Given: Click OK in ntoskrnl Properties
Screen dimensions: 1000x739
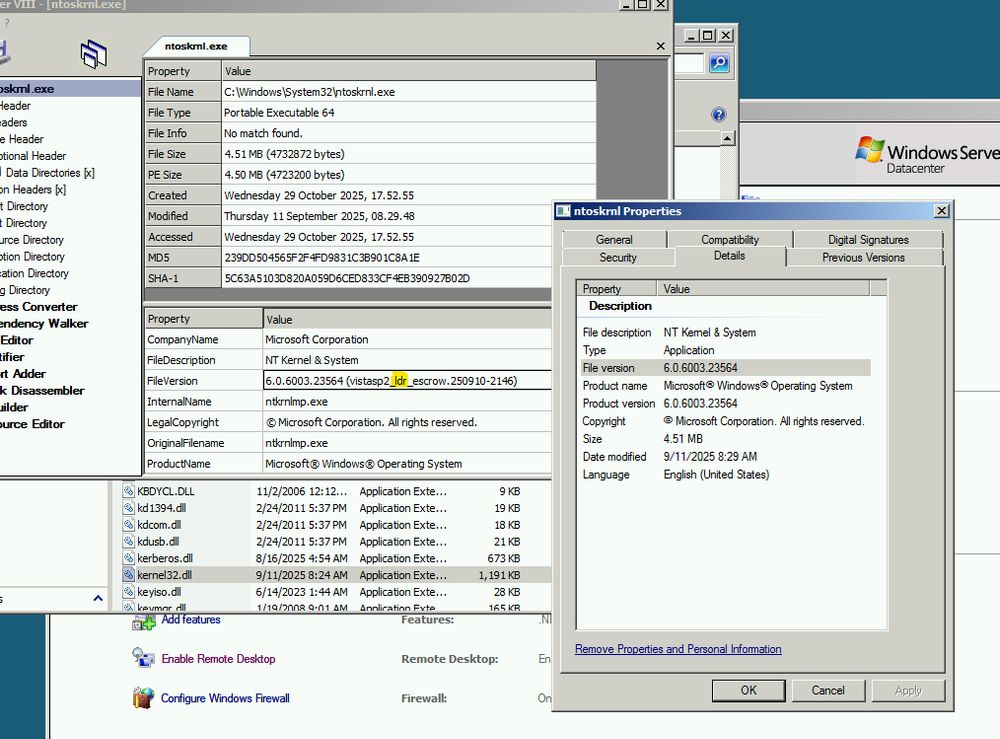Looking at the screenshot, I should point(748,690).
